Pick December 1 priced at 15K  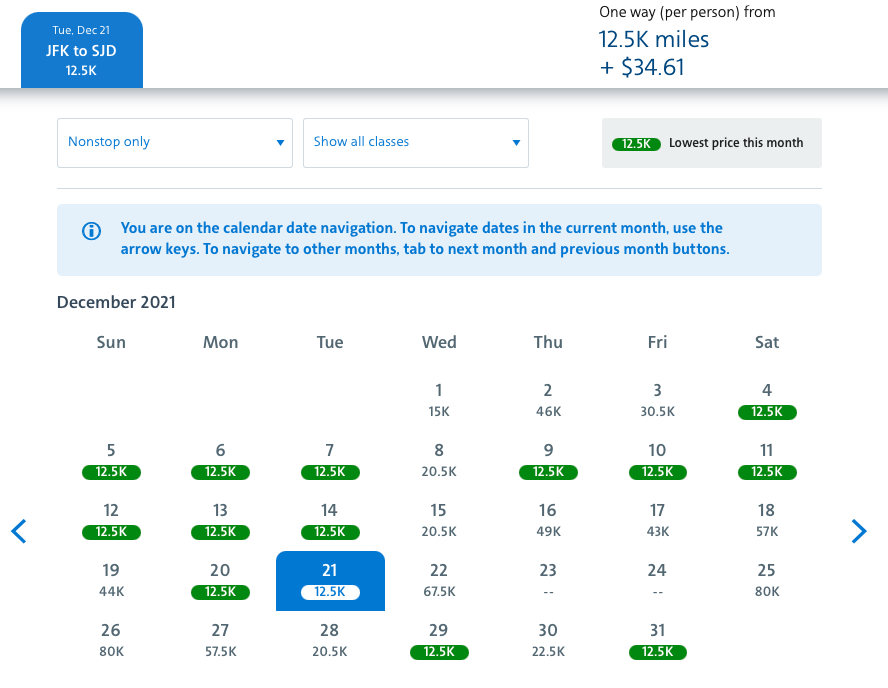point(439,400)
